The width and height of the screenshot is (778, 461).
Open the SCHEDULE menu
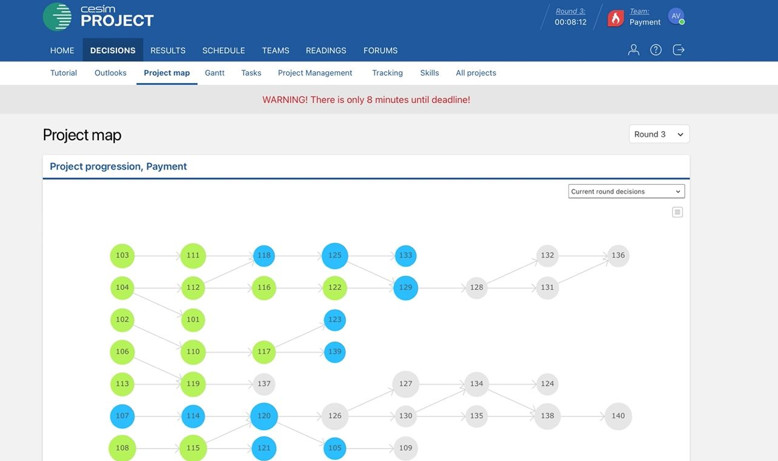pos(223,50)
